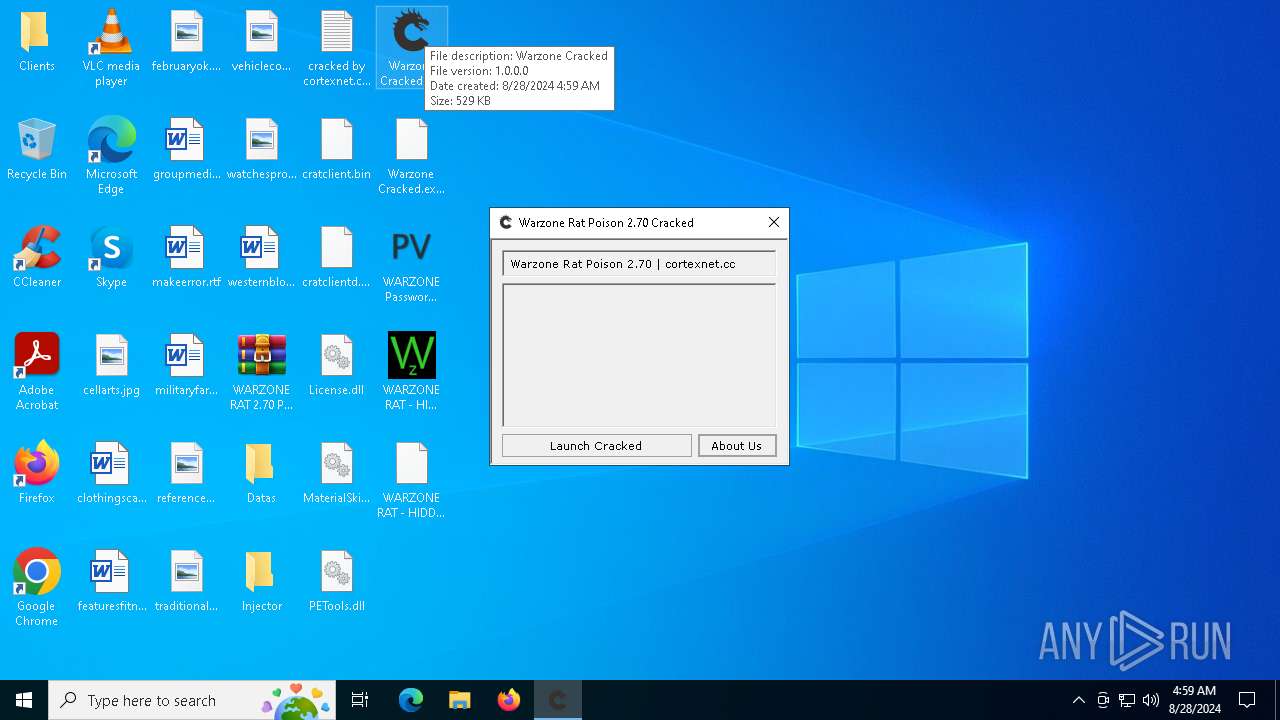
Task: Click the Launch Cracked button
Action: point(596,446)
